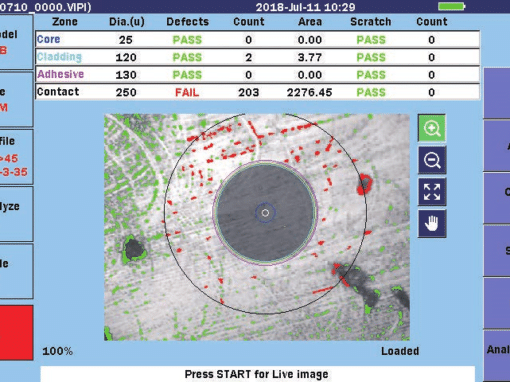Click the Defects column header
This screenshot has height=382, width=510.
pos(187,22)
